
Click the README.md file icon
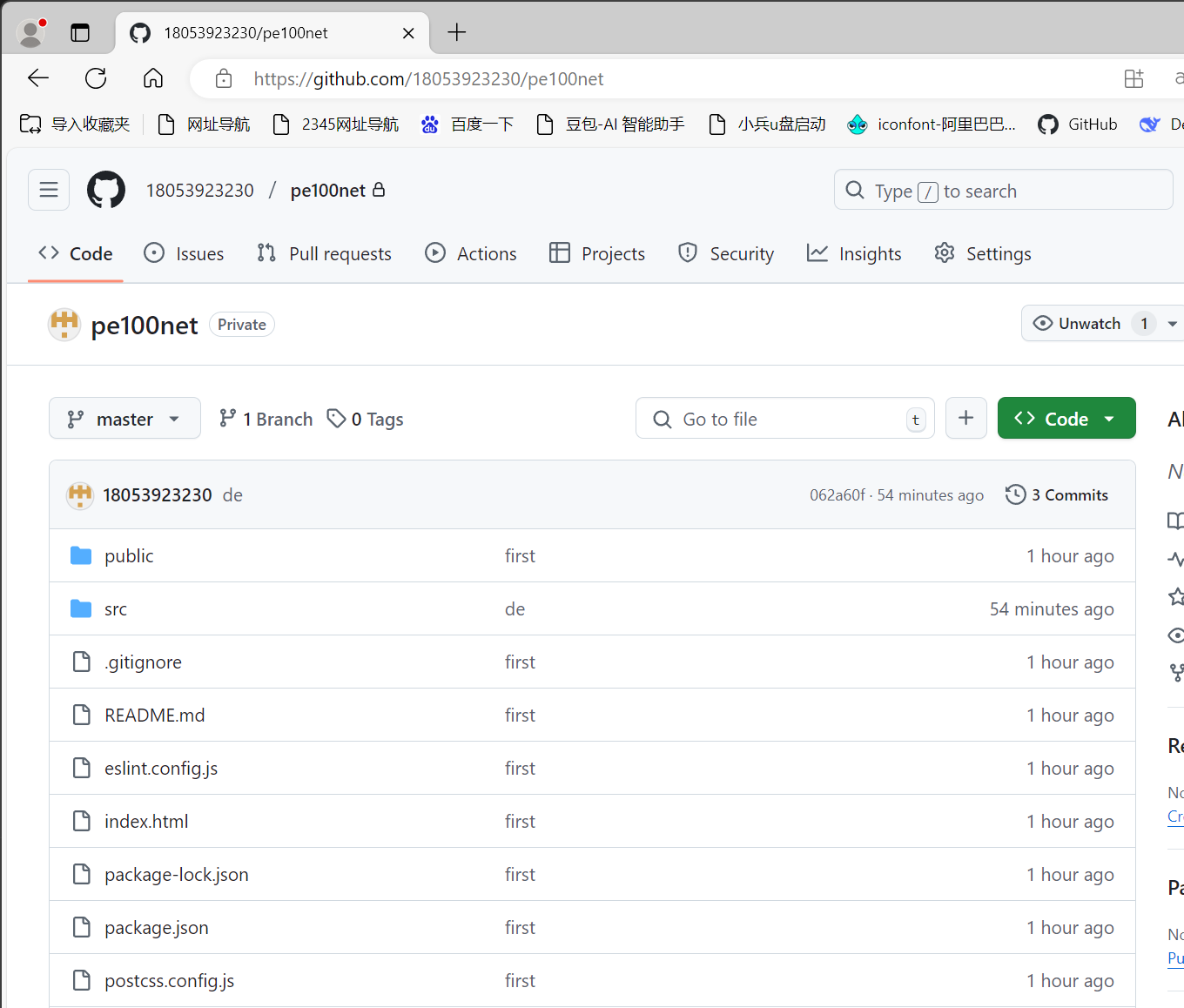click(81, 715)
